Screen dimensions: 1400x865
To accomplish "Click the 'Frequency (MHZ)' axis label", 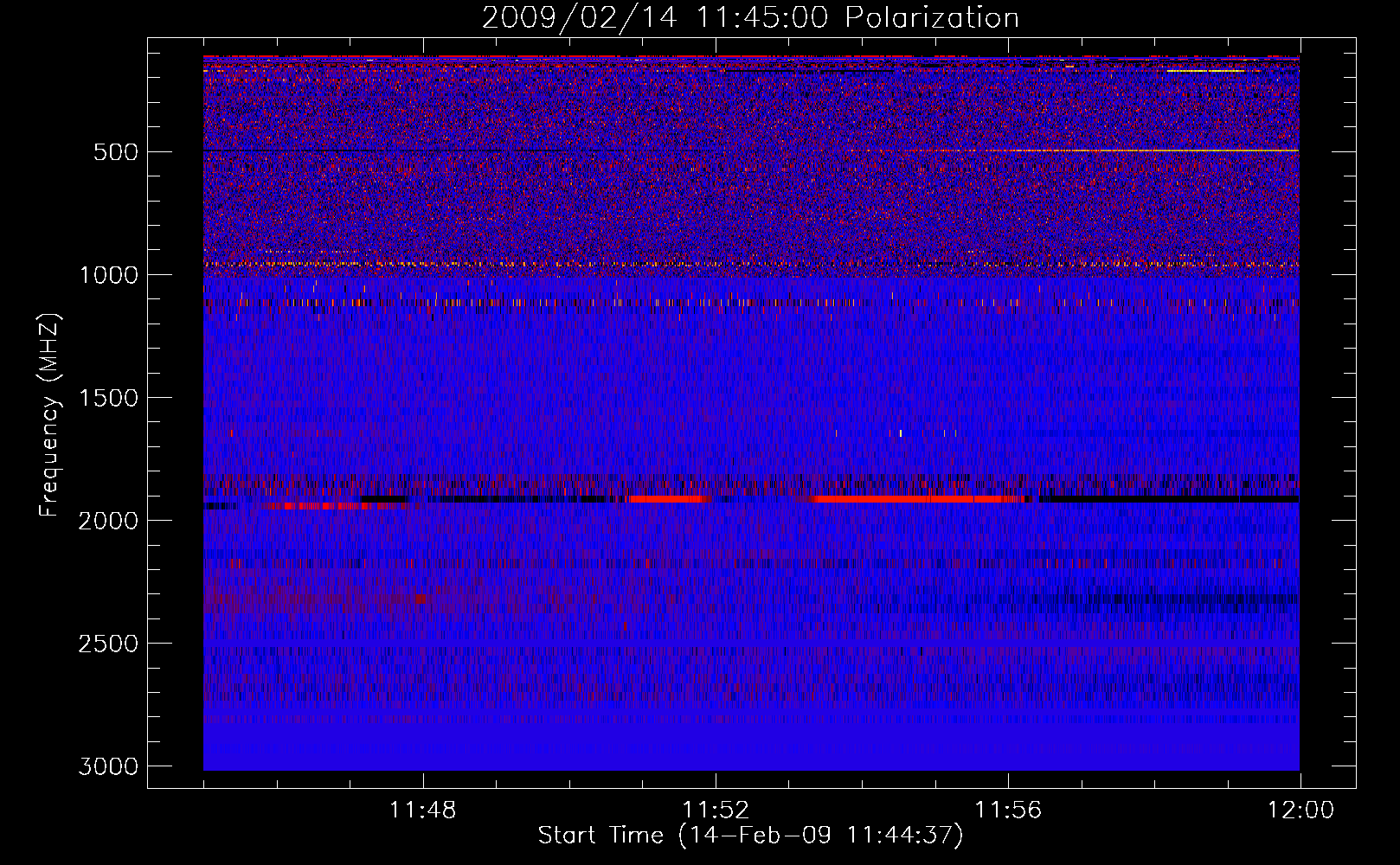I will [50, 415].
